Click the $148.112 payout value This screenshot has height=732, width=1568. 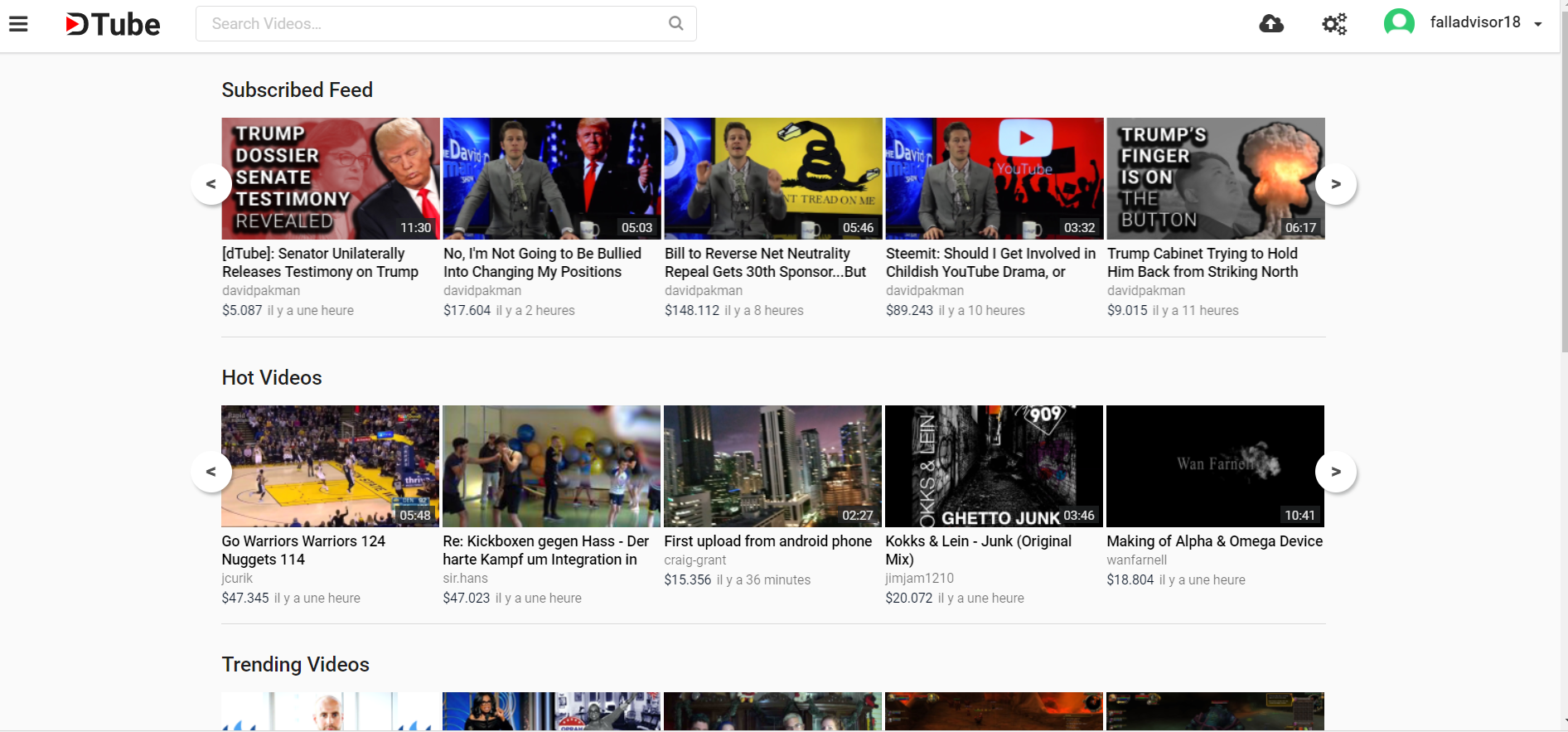coord(692,310)
